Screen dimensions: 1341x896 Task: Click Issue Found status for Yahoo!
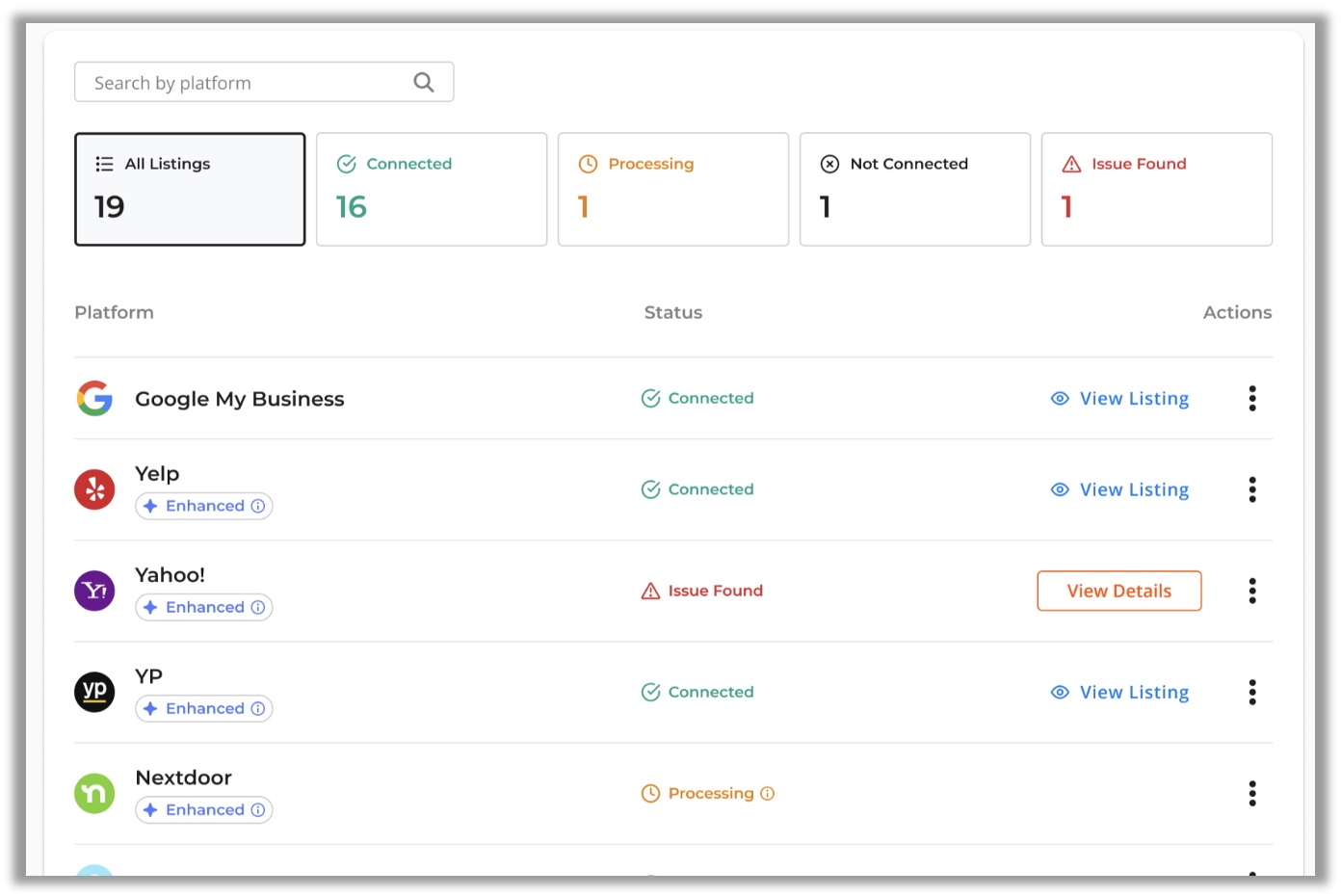702,591
